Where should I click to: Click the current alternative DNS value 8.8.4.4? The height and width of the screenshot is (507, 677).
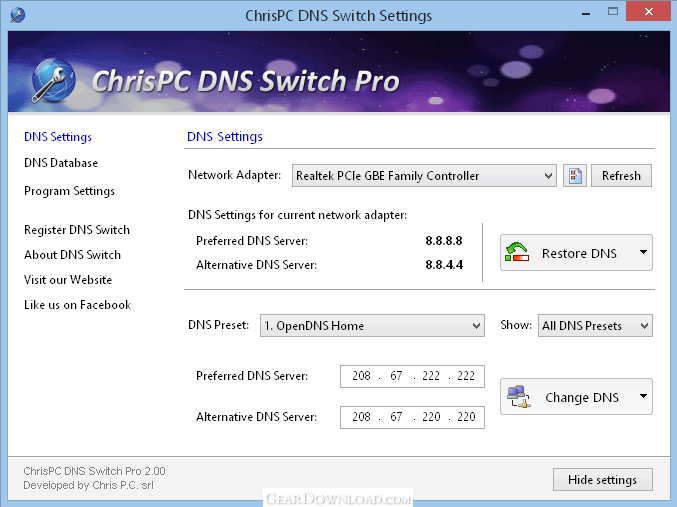click(x=444, y=265)
